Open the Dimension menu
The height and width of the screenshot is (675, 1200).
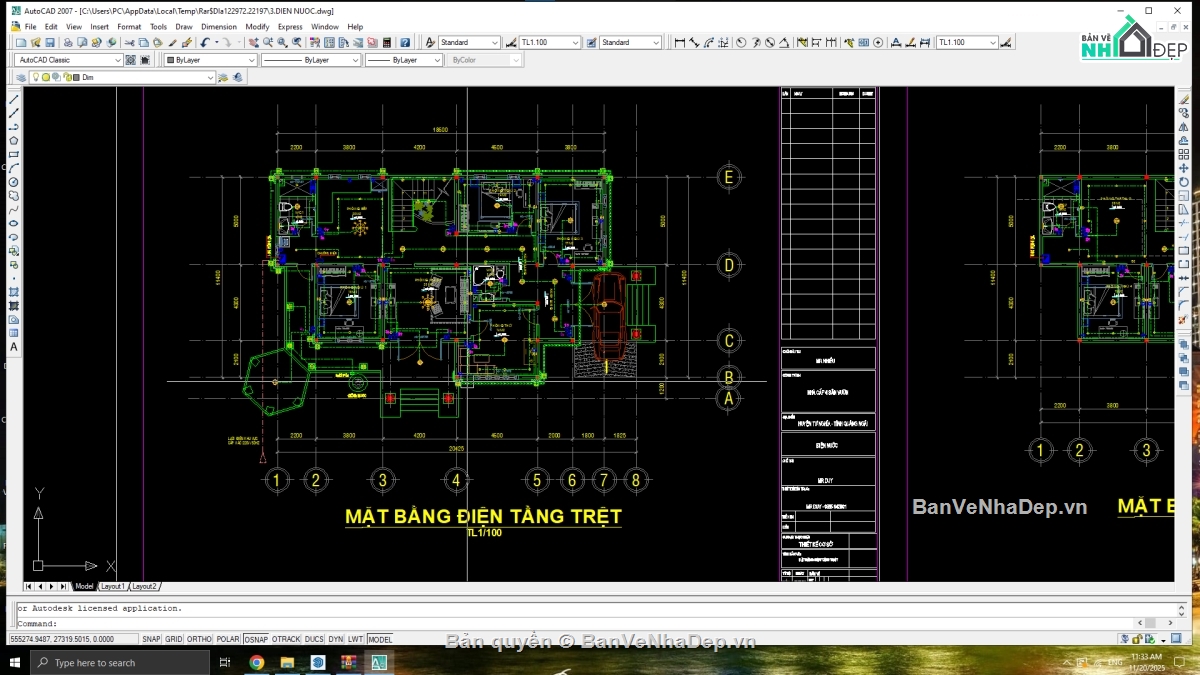click(x=219, y=27)
